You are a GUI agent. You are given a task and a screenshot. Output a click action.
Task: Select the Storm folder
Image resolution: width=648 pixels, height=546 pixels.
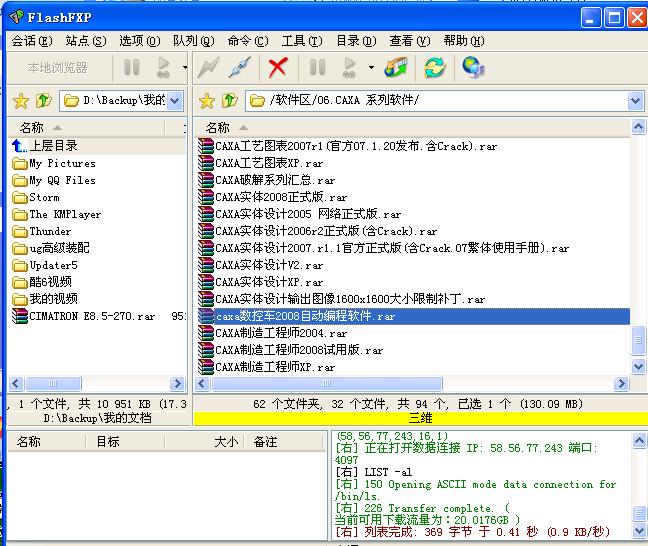(x=36, y=198)
